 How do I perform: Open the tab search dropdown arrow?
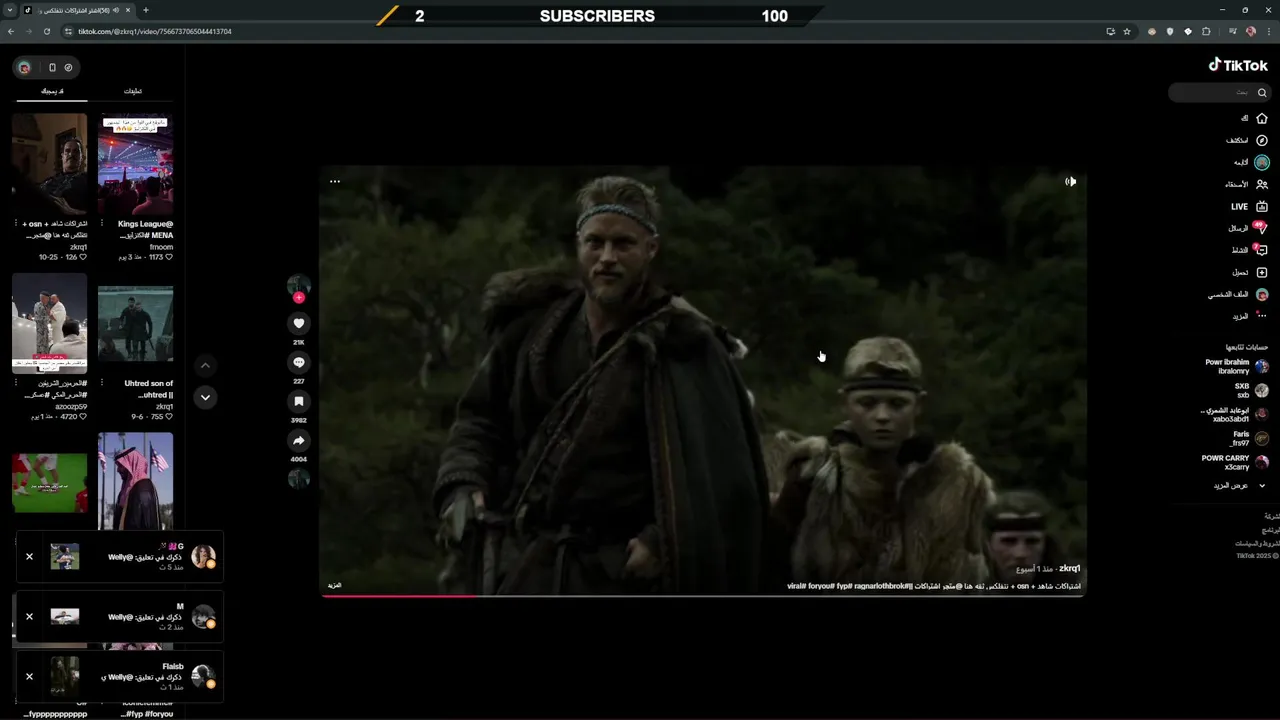coord(10,10)
